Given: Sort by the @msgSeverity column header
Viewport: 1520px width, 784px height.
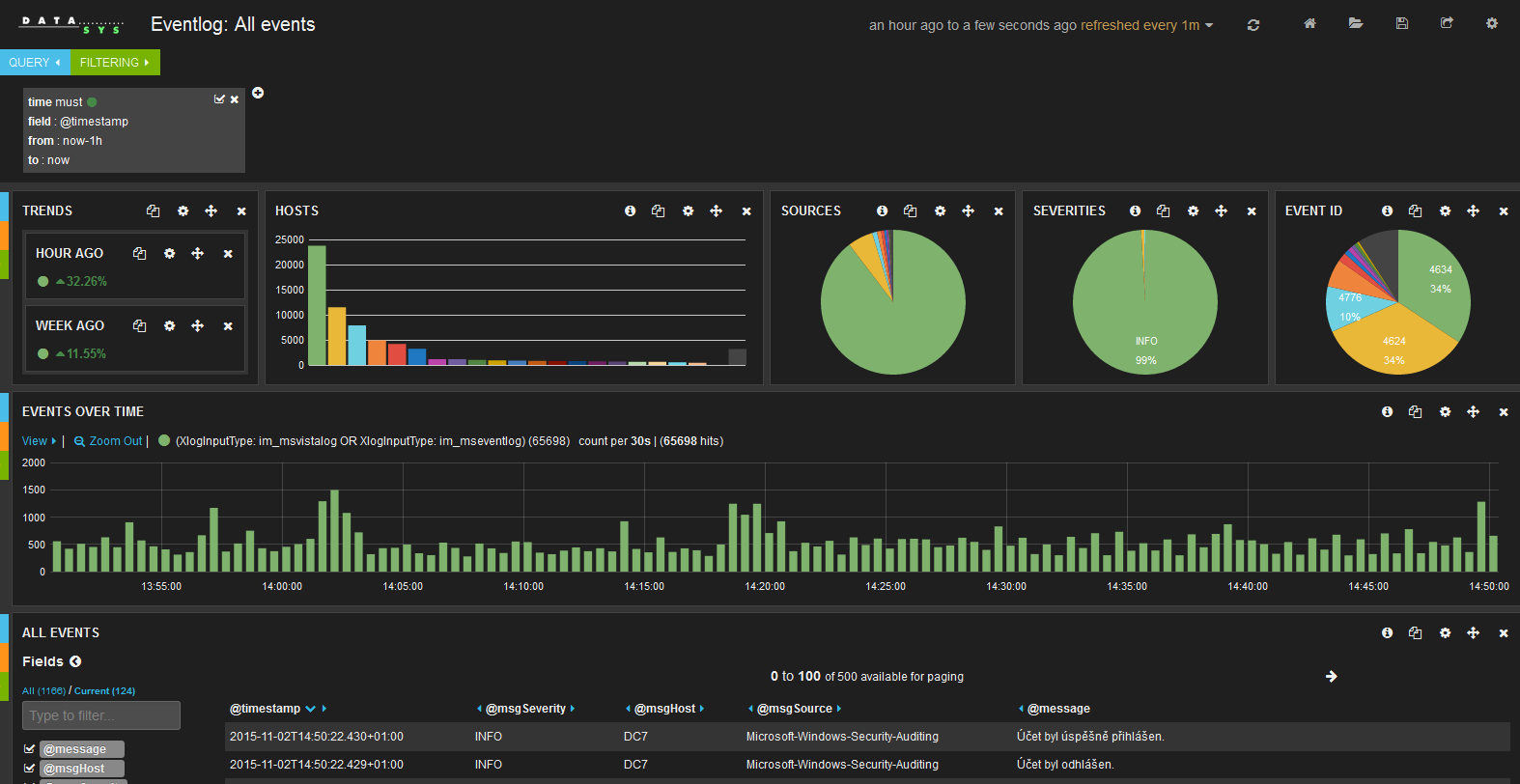Looking at the screenshot, I should [525, 709].
